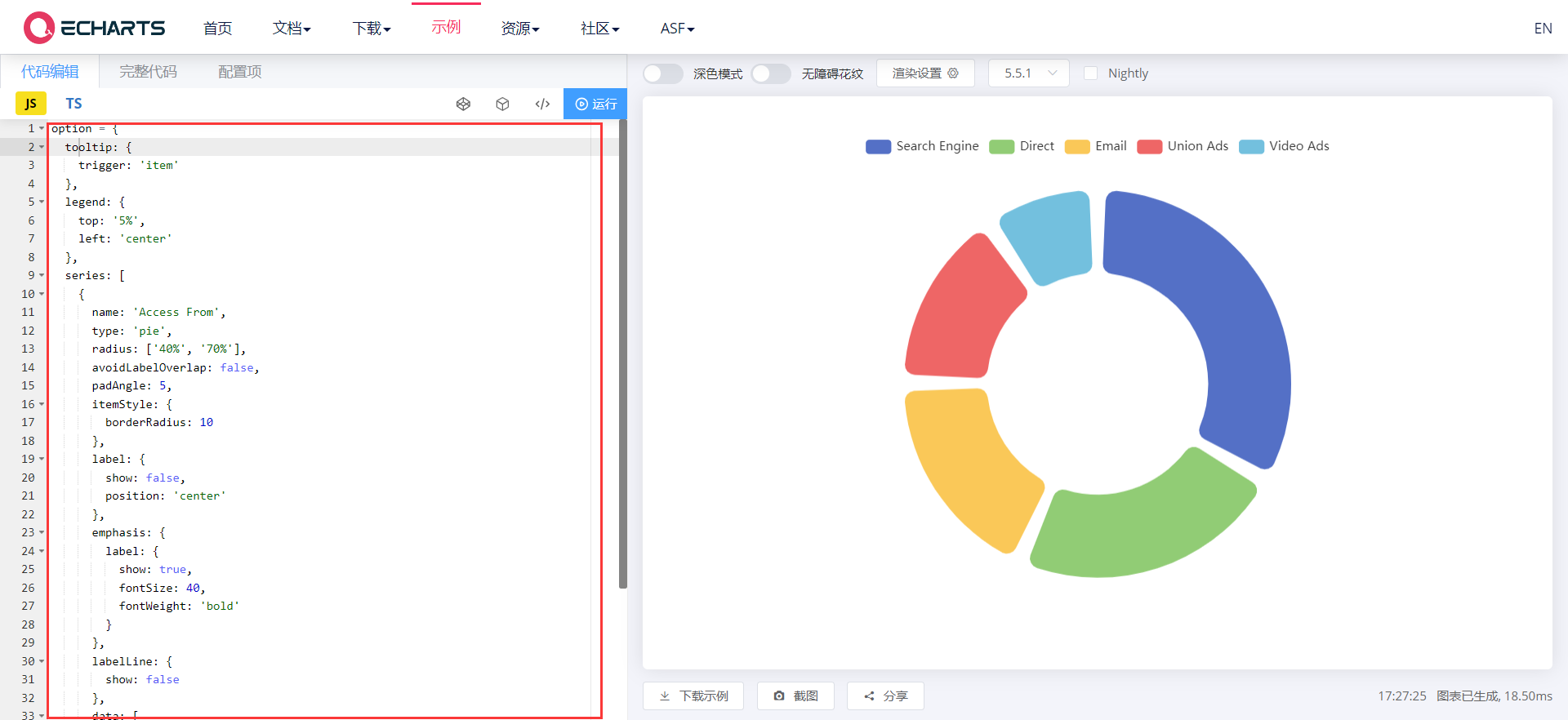Open the 文档 dropdown menu

tap(292, 29)
